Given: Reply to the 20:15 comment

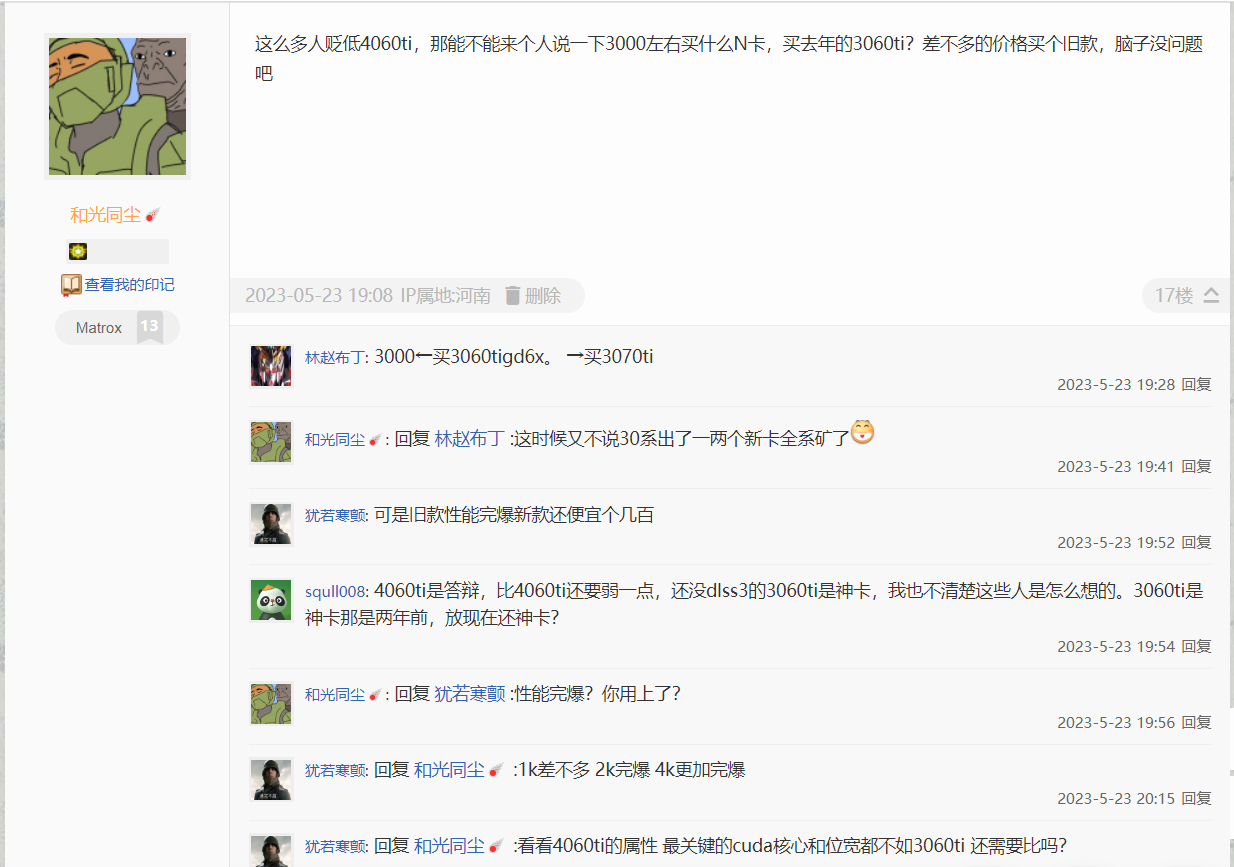Looking at the screenshot, I should tap(1196, 798).
